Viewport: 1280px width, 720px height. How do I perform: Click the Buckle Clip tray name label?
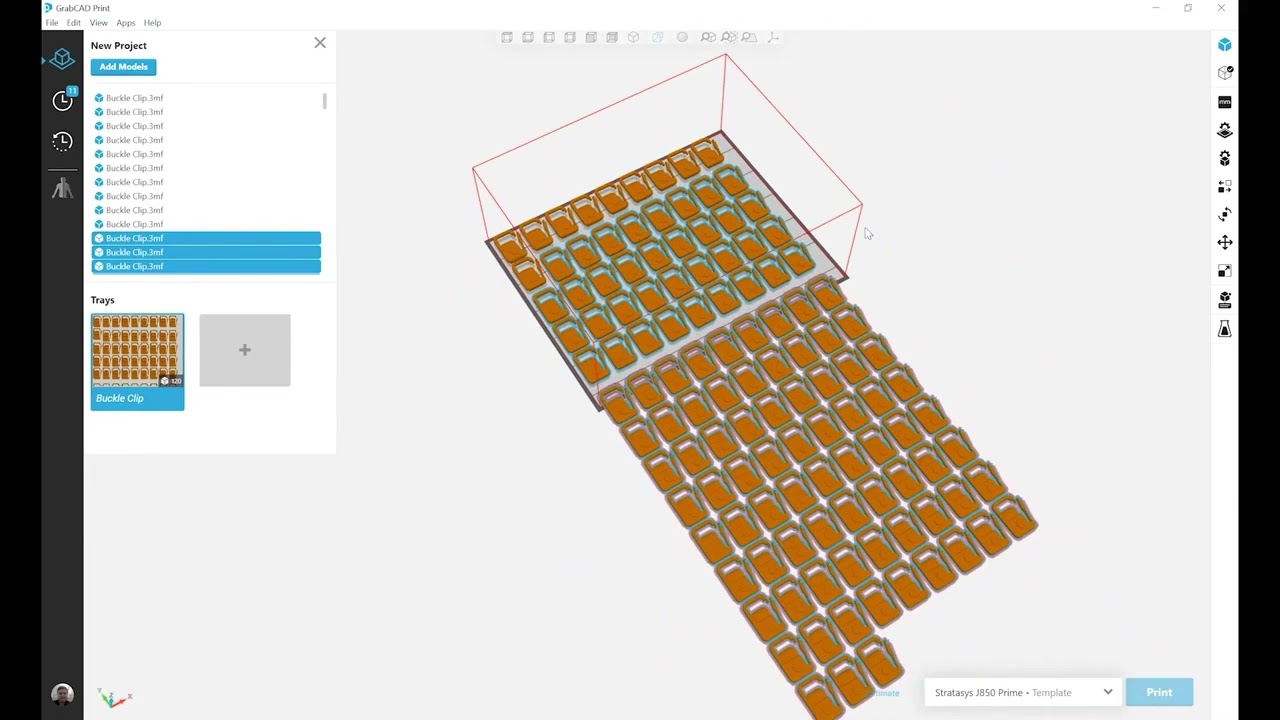[x=120, y=398]
